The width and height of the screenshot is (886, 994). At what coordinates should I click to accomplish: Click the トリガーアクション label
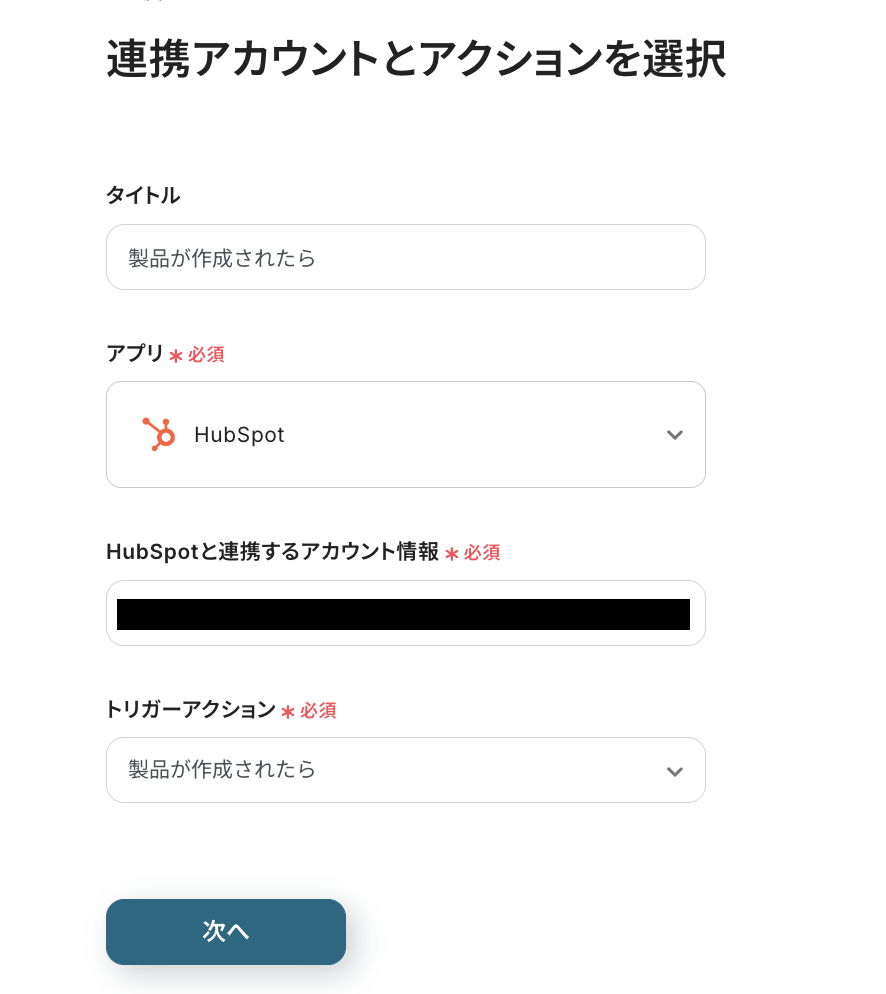coord(190,710)
